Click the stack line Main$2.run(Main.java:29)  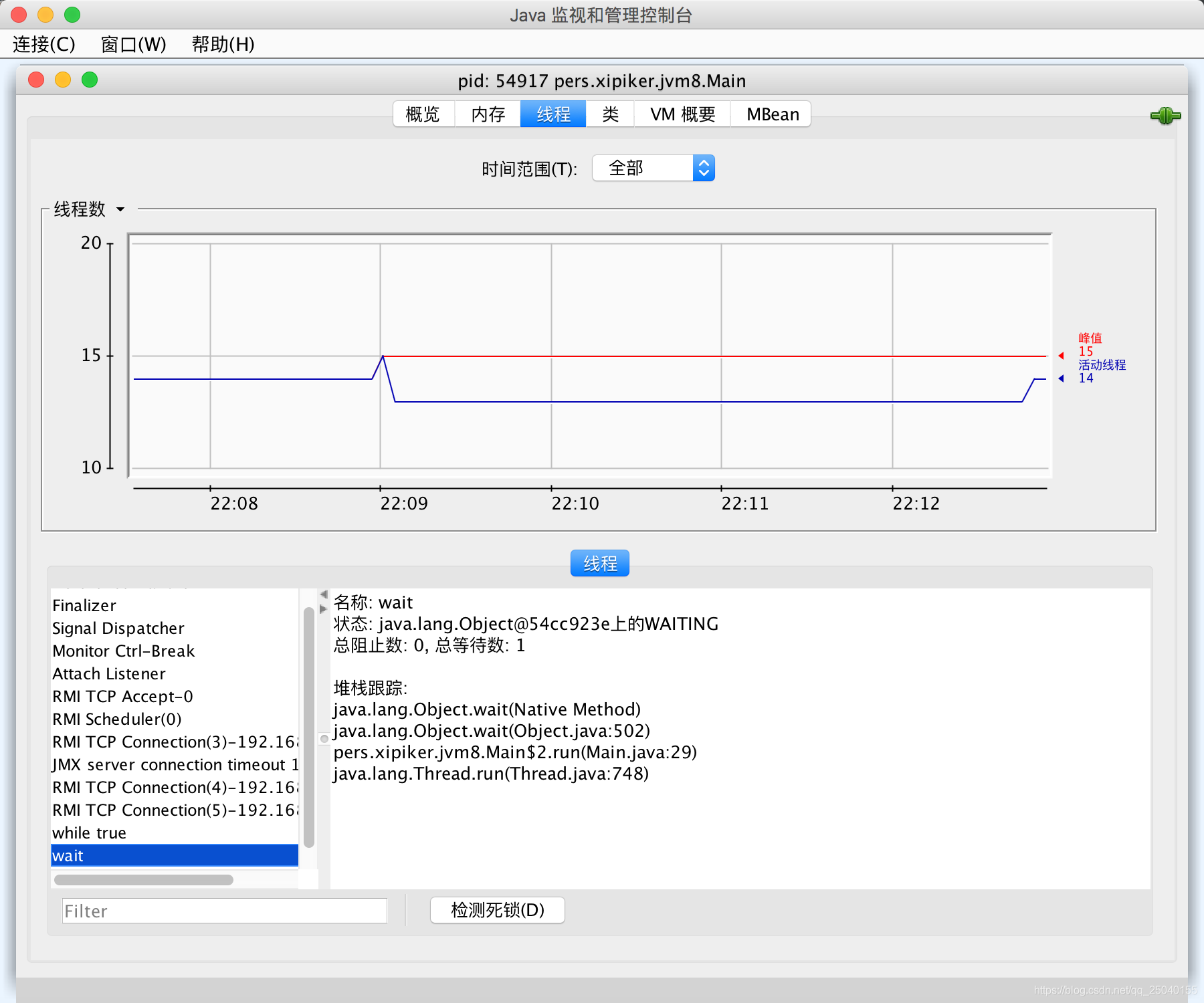pos(515,752)
